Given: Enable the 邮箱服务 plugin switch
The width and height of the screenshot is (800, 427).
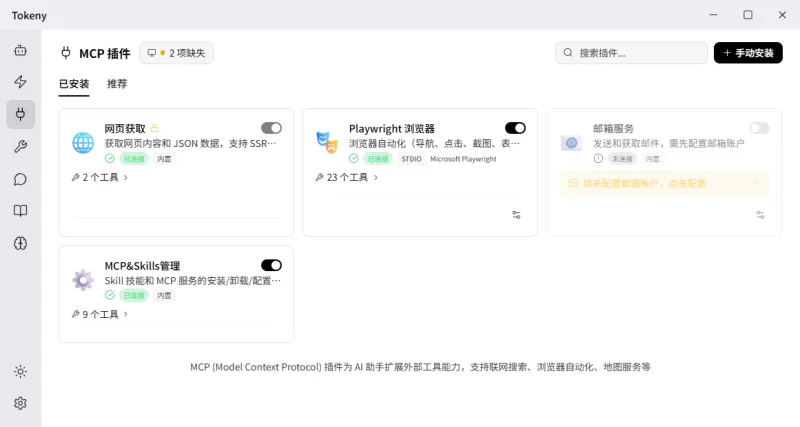Looking at the screenshot, I should coord(759,128).
